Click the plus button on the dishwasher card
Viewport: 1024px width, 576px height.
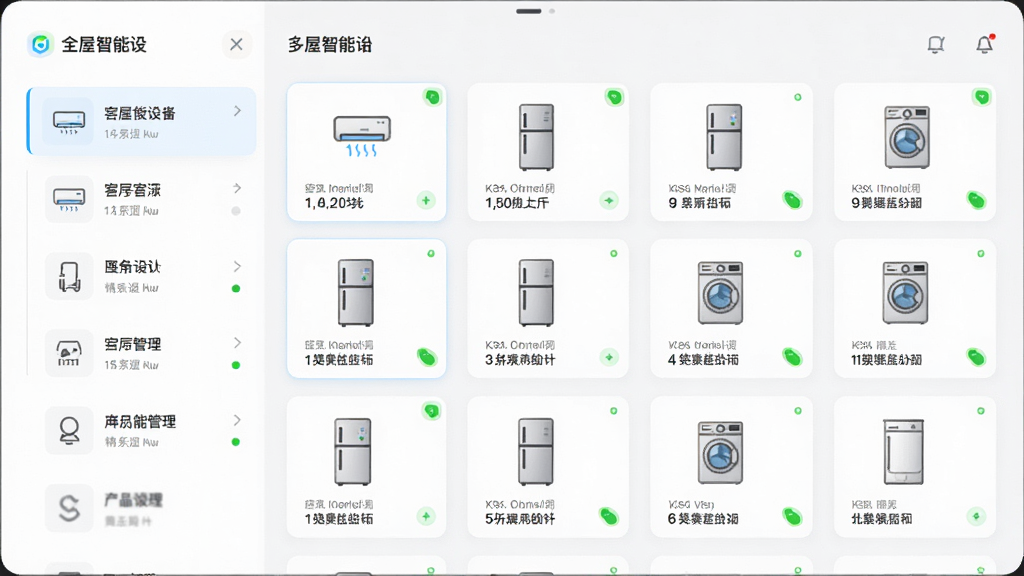(x=976, y=516)
